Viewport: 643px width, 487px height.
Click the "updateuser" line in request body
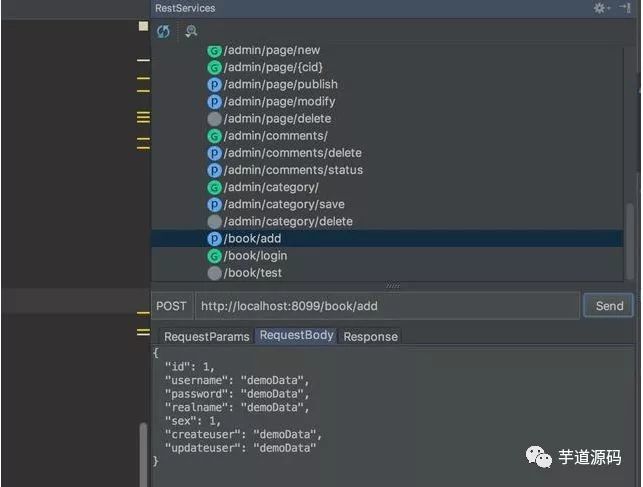241,448
